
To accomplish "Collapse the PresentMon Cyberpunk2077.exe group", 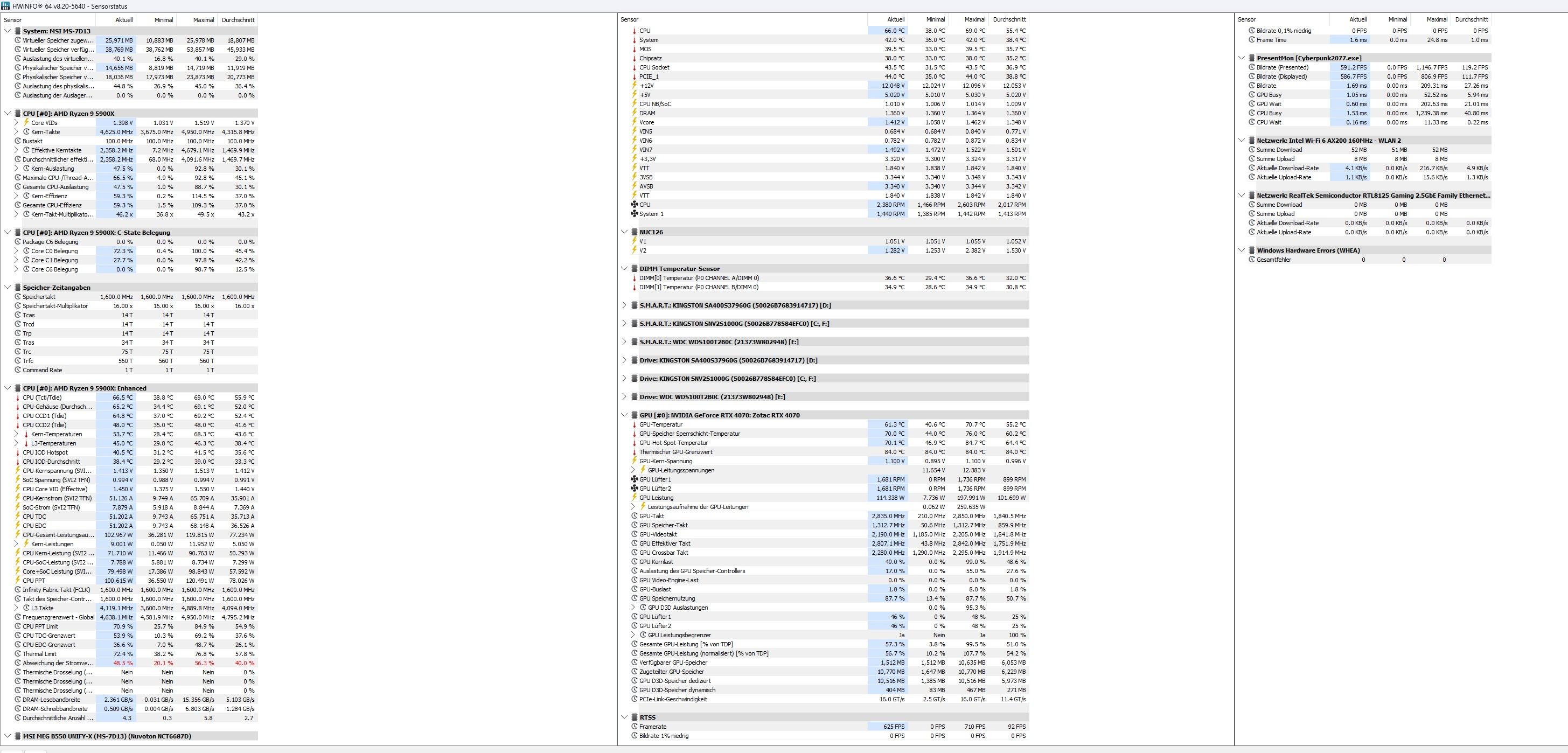I will click(x=1241, y=58).
